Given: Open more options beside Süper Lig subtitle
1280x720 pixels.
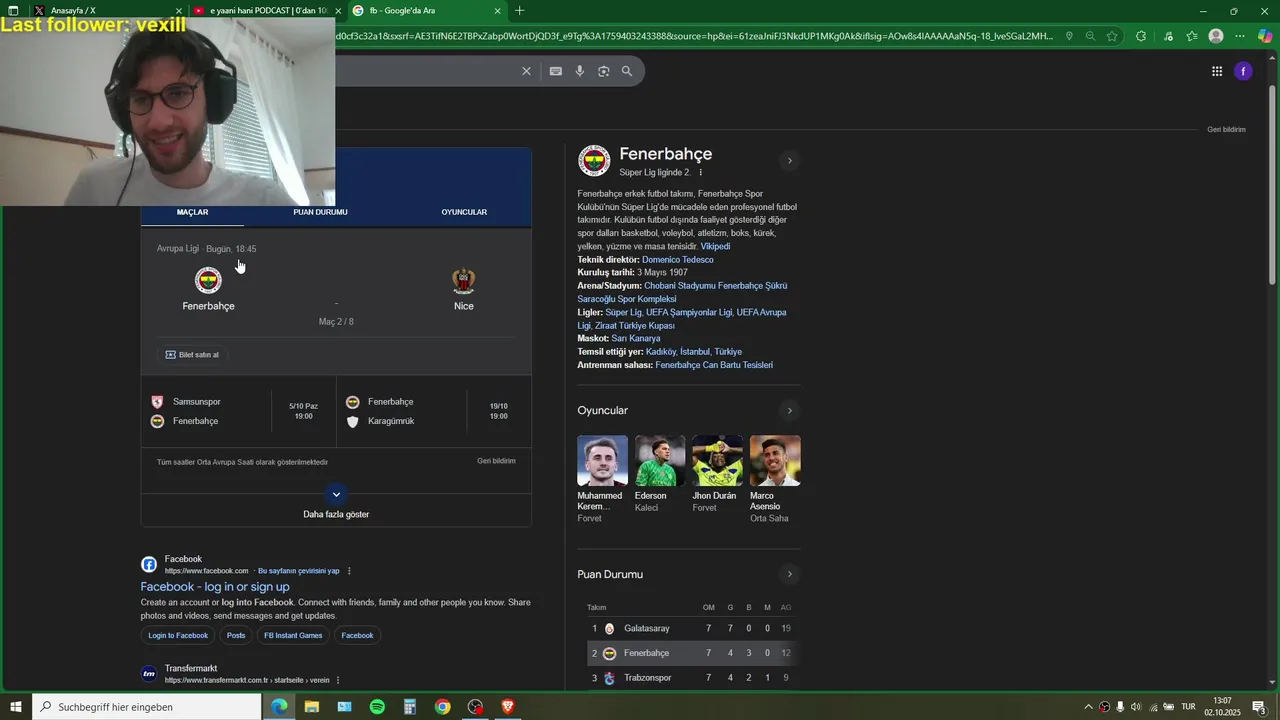Looking at the screenshot, I should pyautogui.click(x=701, y=173).
